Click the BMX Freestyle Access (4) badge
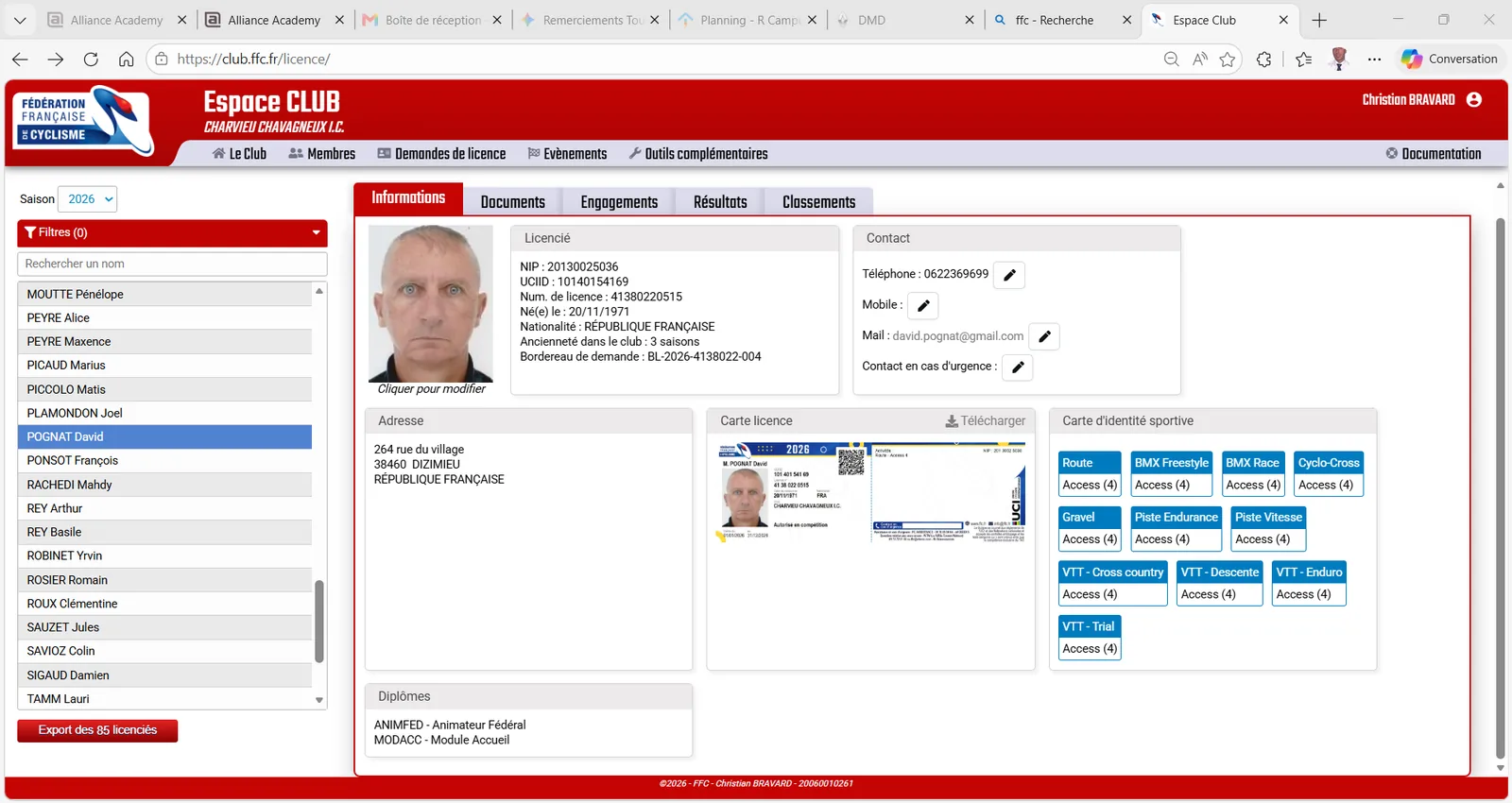Screen dimensions: 1512x803 pos(1171,474)
